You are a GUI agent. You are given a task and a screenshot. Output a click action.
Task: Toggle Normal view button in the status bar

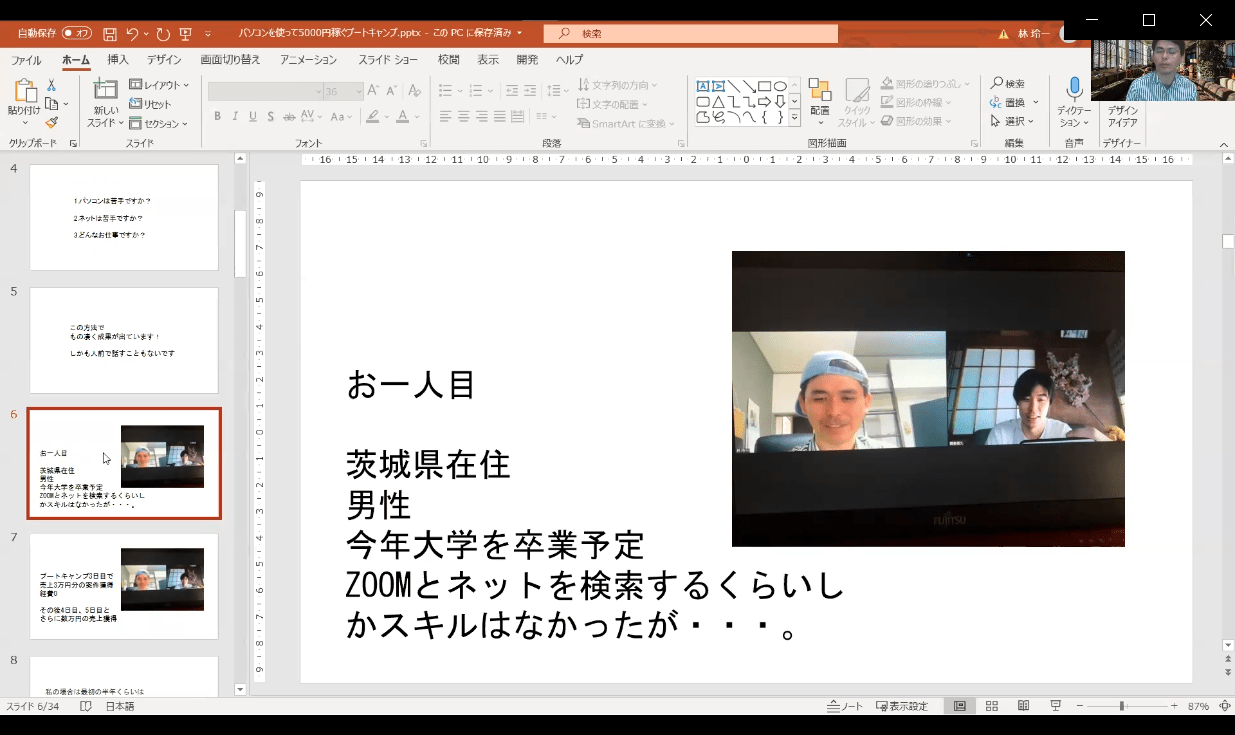(959, 706)
